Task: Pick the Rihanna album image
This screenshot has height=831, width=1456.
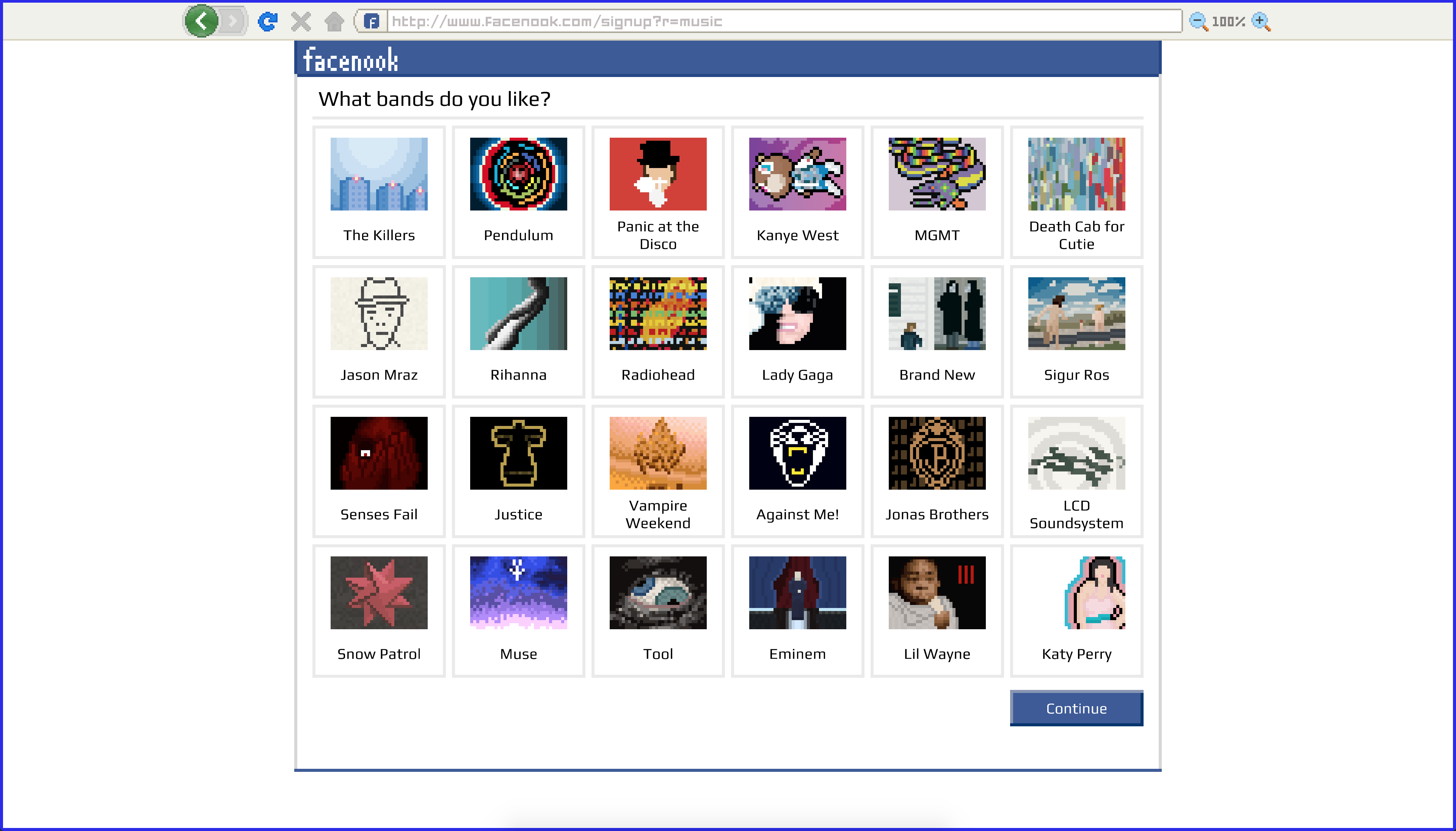Action: click(x=519, y=313)
